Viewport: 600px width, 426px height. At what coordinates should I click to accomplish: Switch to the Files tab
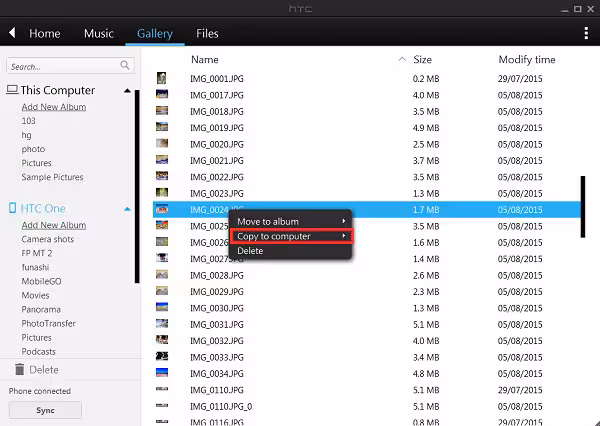point(207,34)
